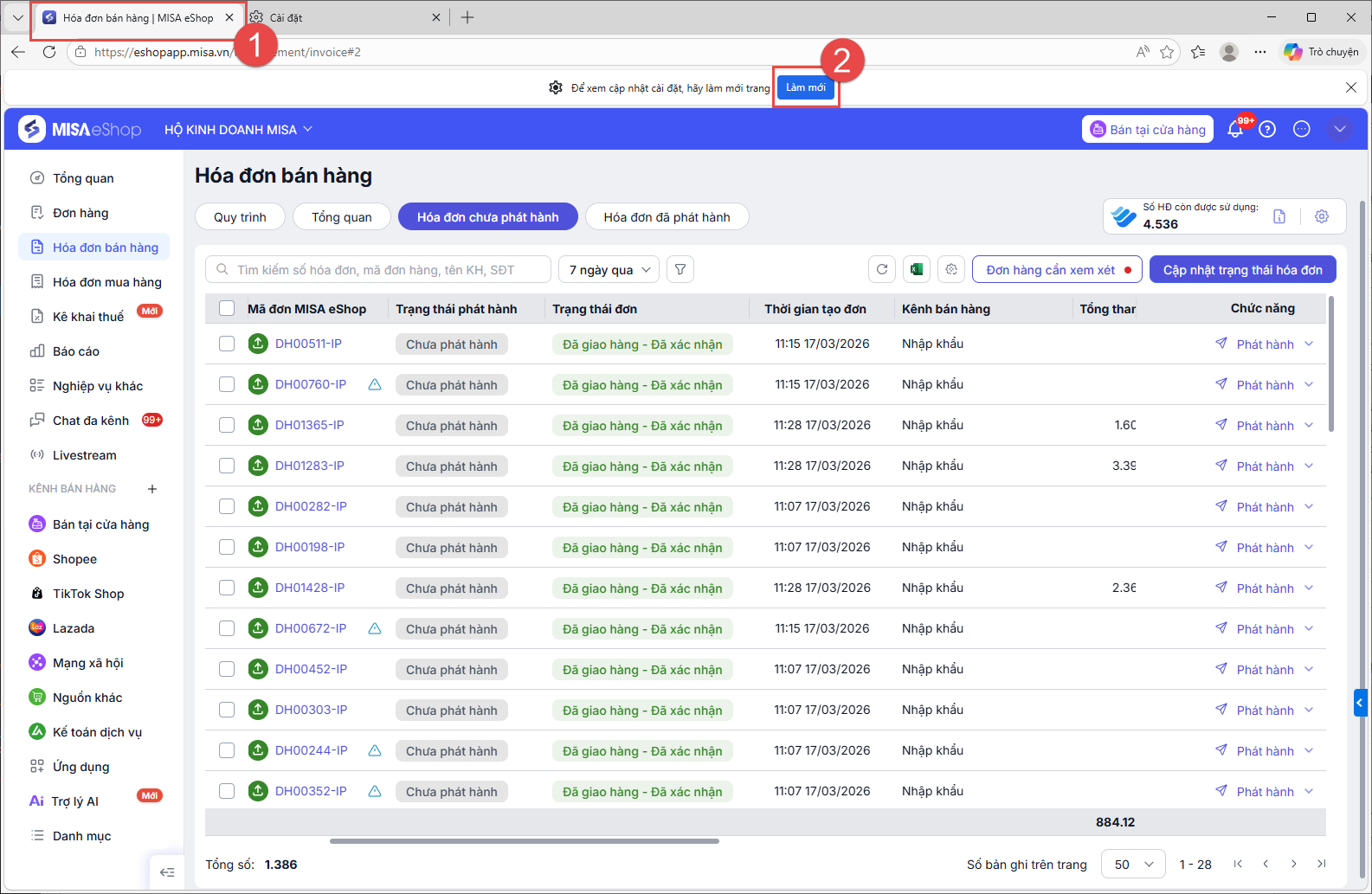Tick the checkbox for order DH00511-IP
The width and height of the screenshot is (1372, 894).
pyautogui.click(x=227, y=344)
